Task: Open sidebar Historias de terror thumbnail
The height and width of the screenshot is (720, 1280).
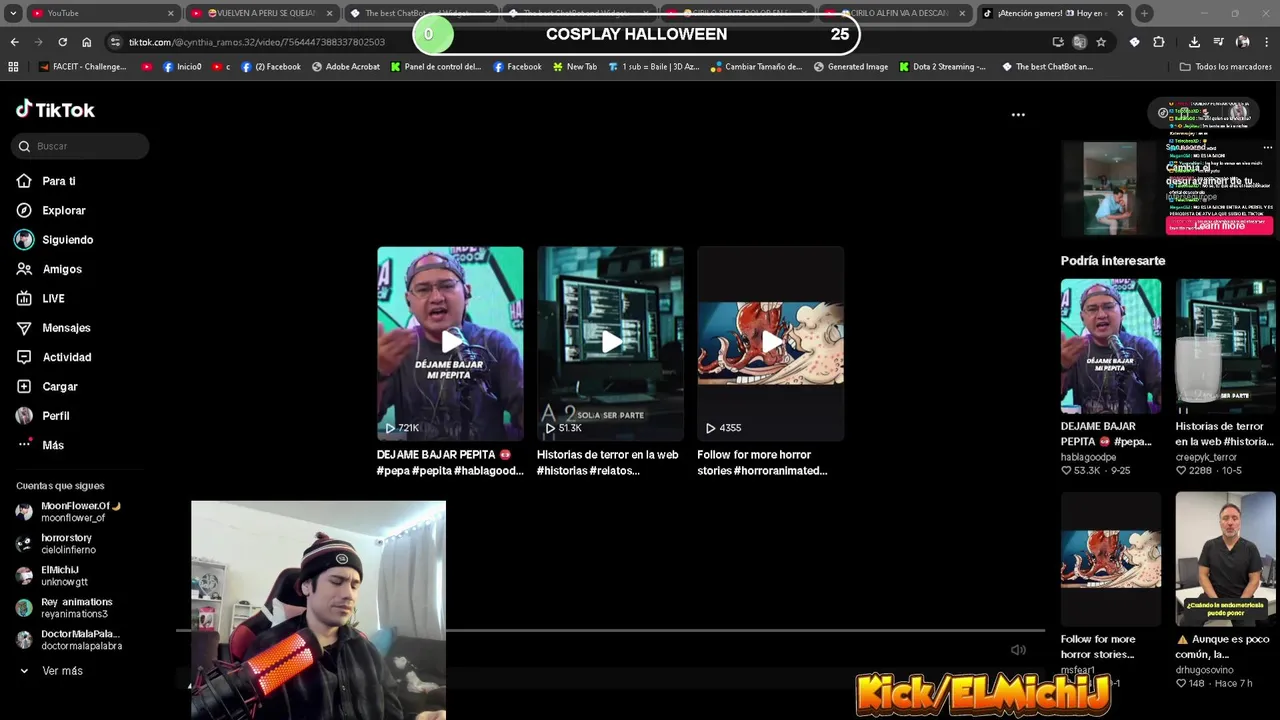Action: [x=1225, y=346]
